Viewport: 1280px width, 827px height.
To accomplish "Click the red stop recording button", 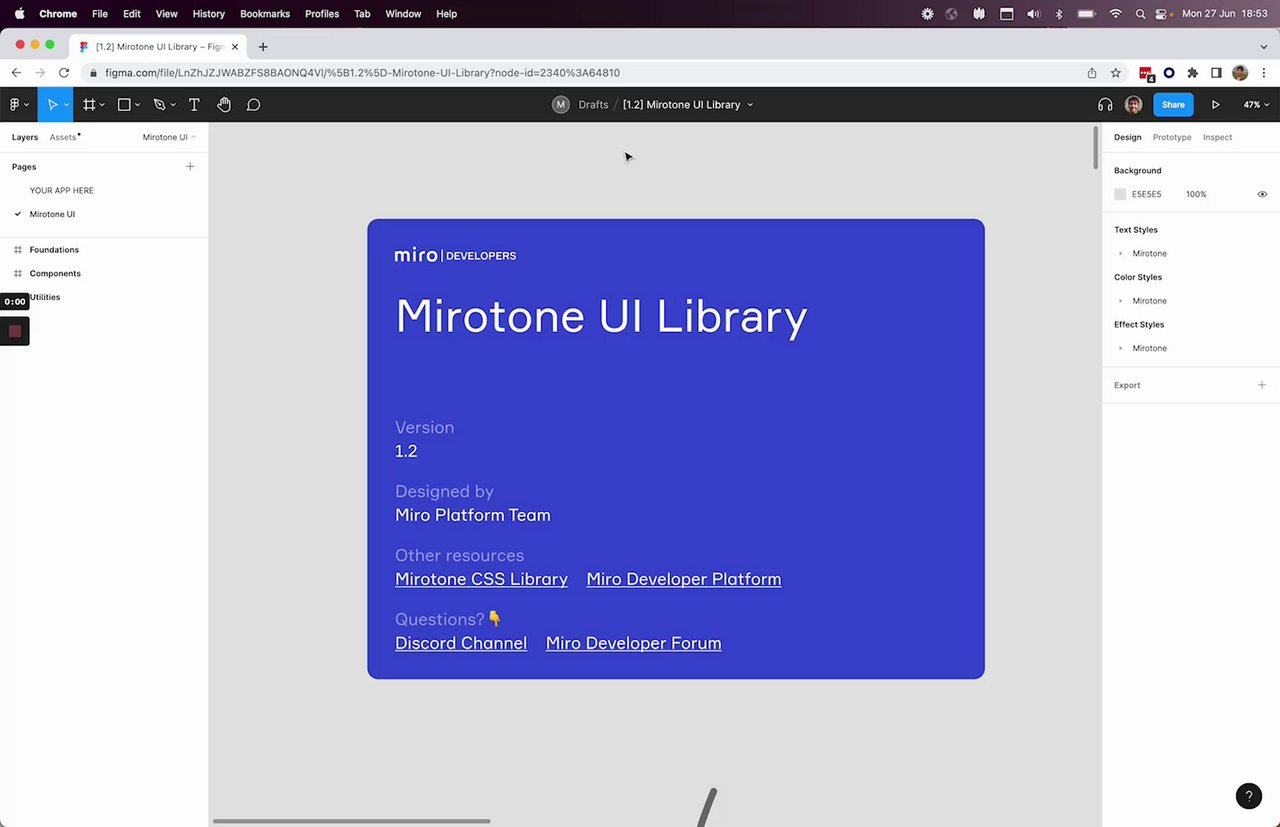I will pos(15,331).
